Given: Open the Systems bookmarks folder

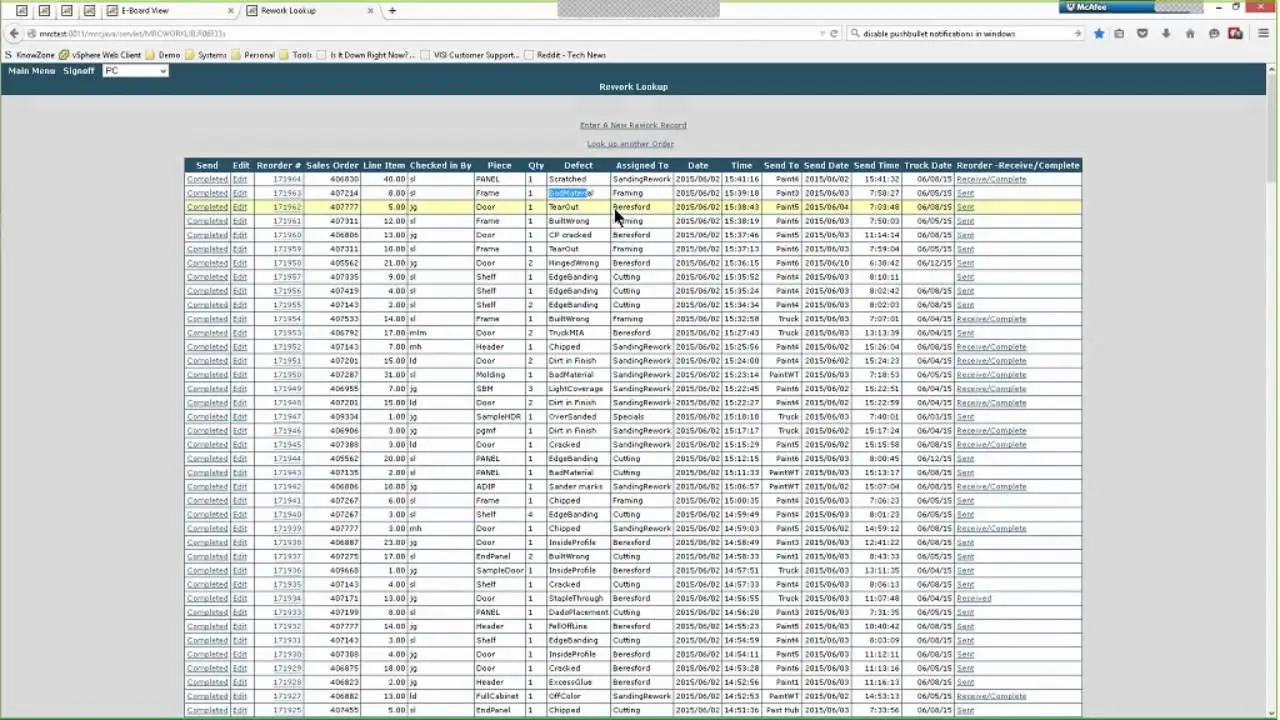Looking at the screenshot, I should click(x=206, y=55).
